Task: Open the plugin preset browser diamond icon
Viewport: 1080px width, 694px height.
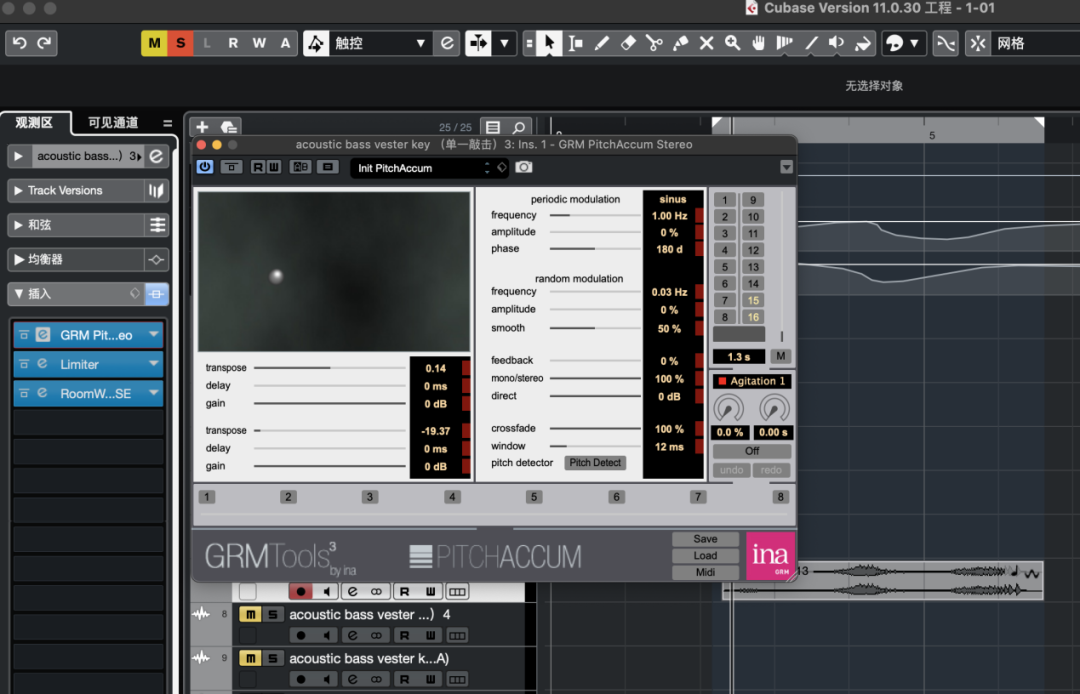Action: (502, 167)
